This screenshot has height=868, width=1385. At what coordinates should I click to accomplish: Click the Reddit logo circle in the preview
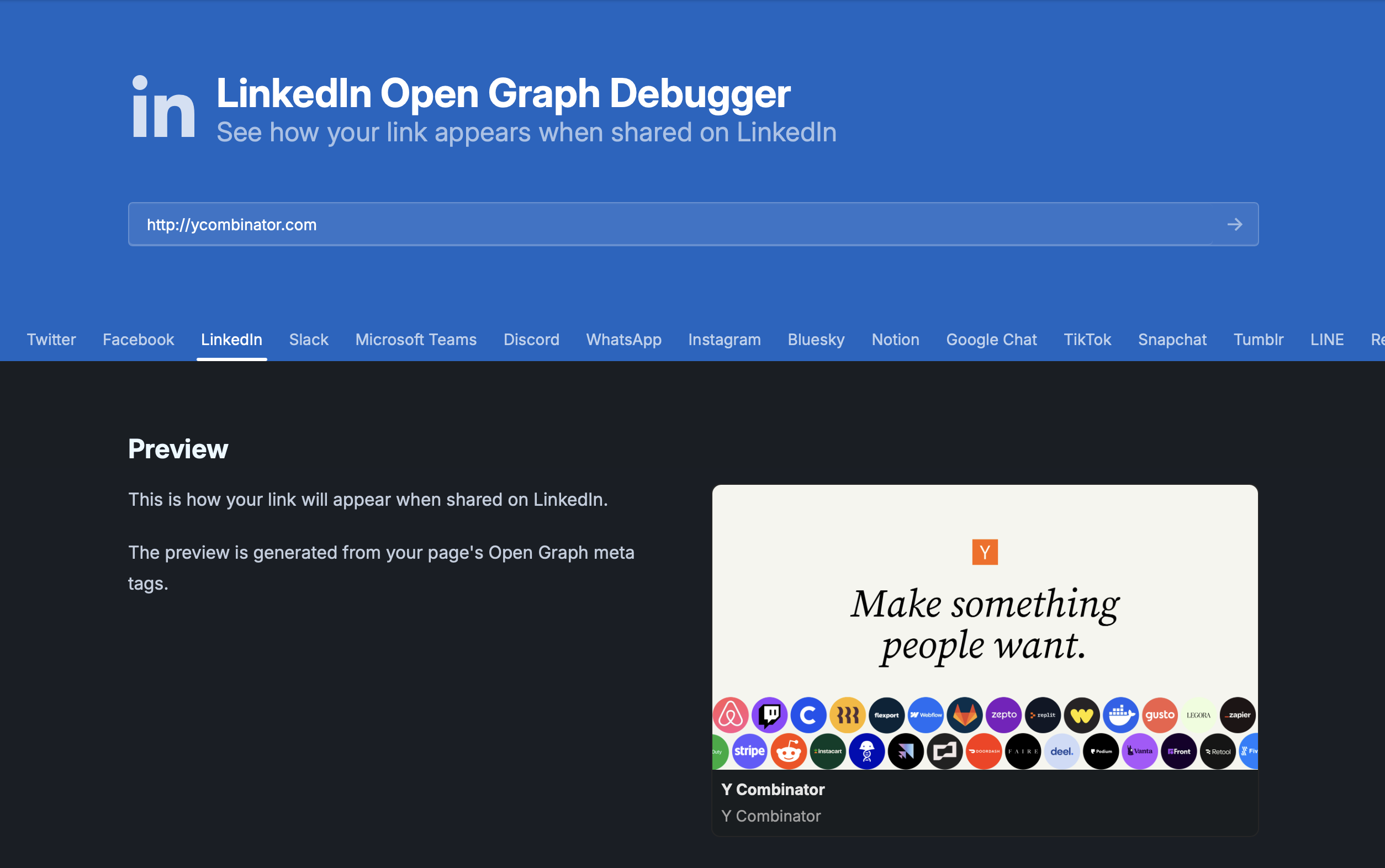(x=789, y=751)
